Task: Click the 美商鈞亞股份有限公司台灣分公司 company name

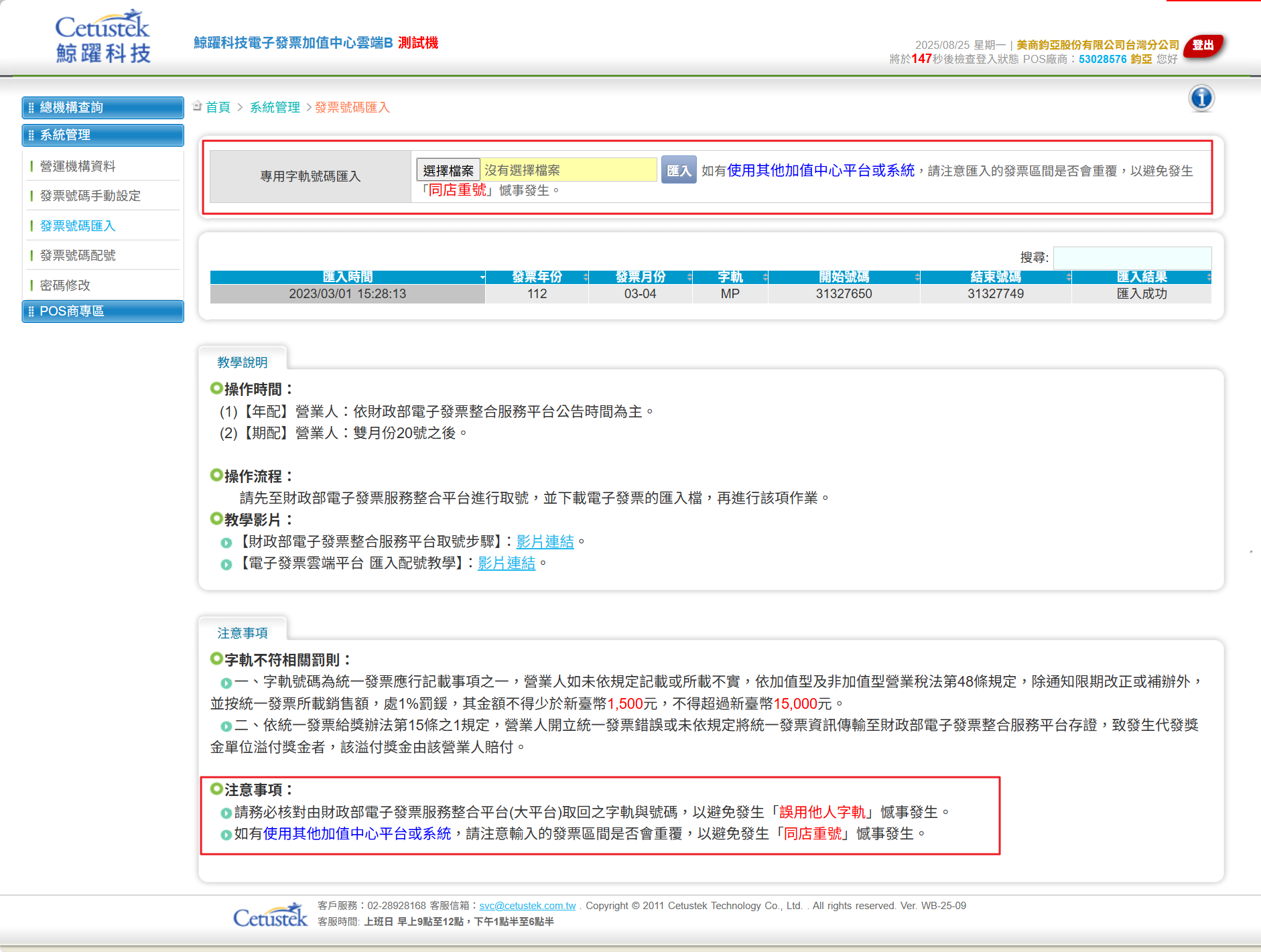Action: pos(1098,45)
